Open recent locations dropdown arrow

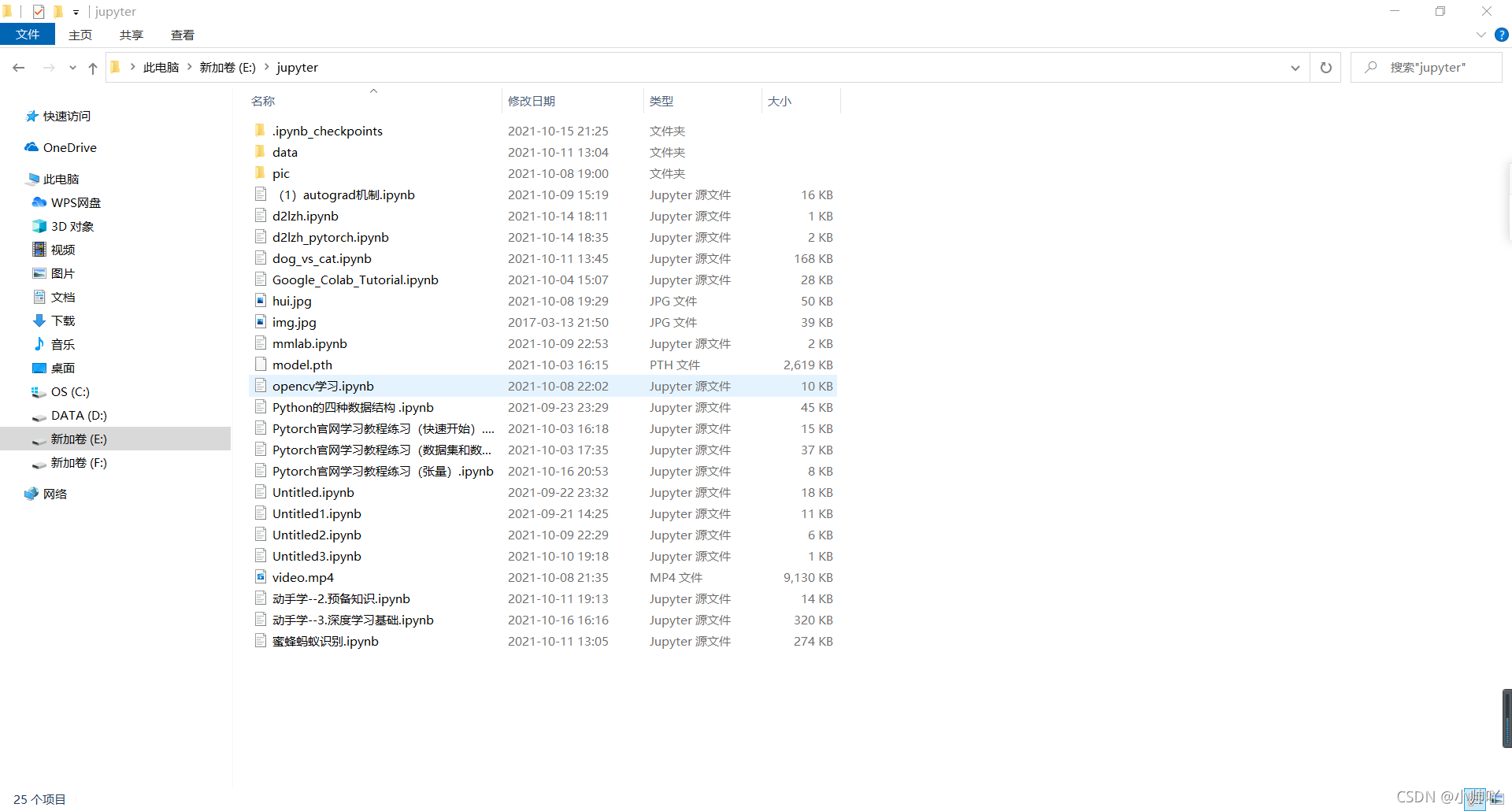[x=72, y=68]
